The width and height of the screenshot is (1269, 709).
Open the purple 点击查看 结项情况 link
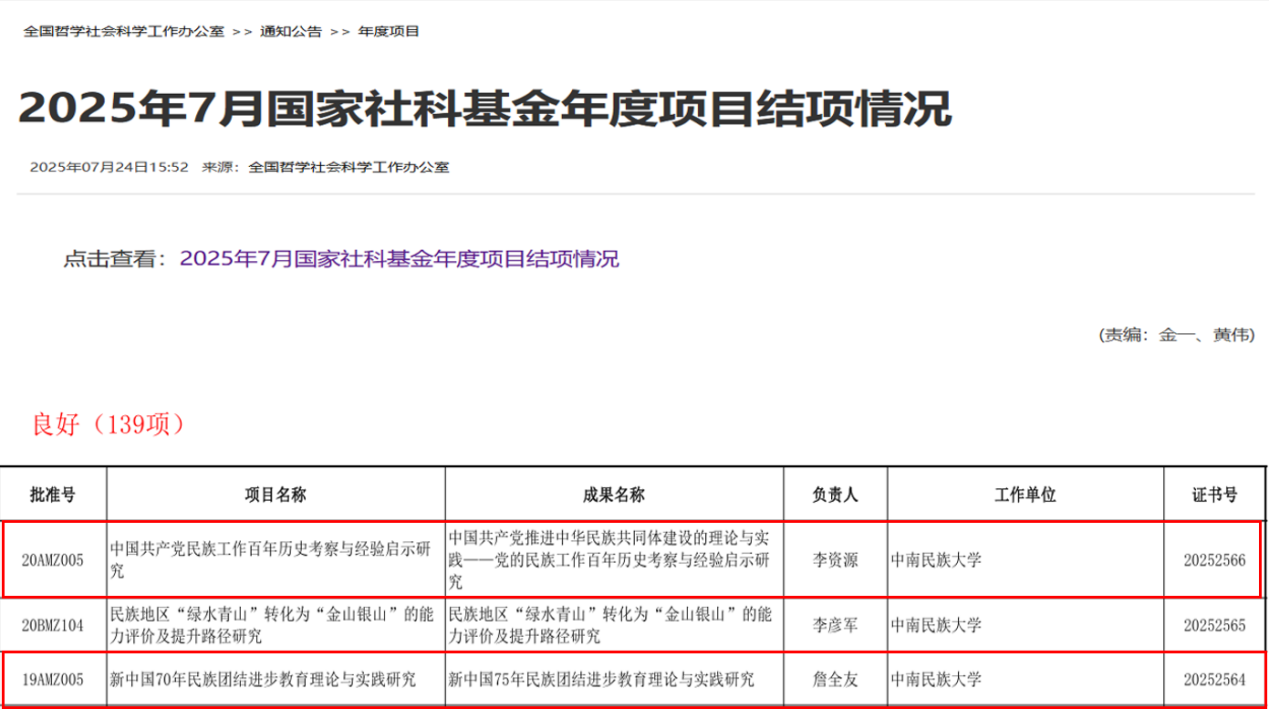pos(399,259)
